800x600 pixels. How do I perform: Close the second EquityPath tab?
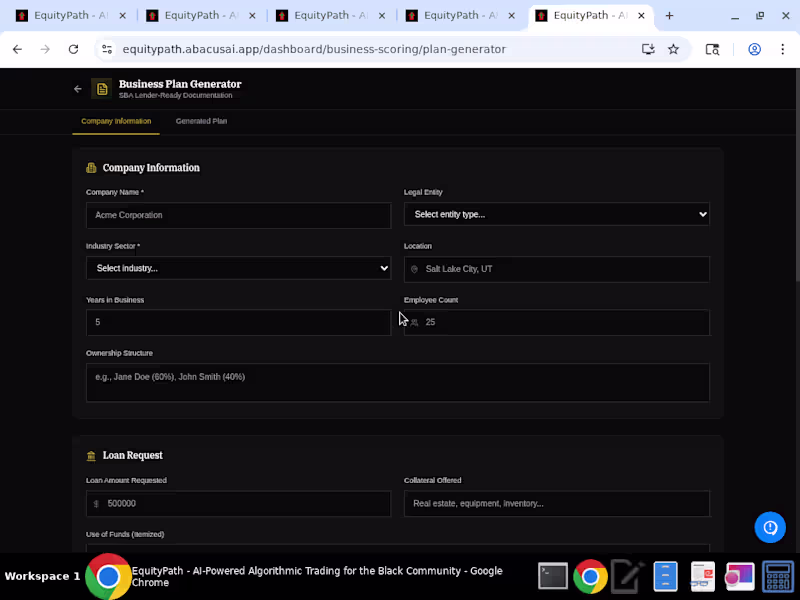pos(252,16)
